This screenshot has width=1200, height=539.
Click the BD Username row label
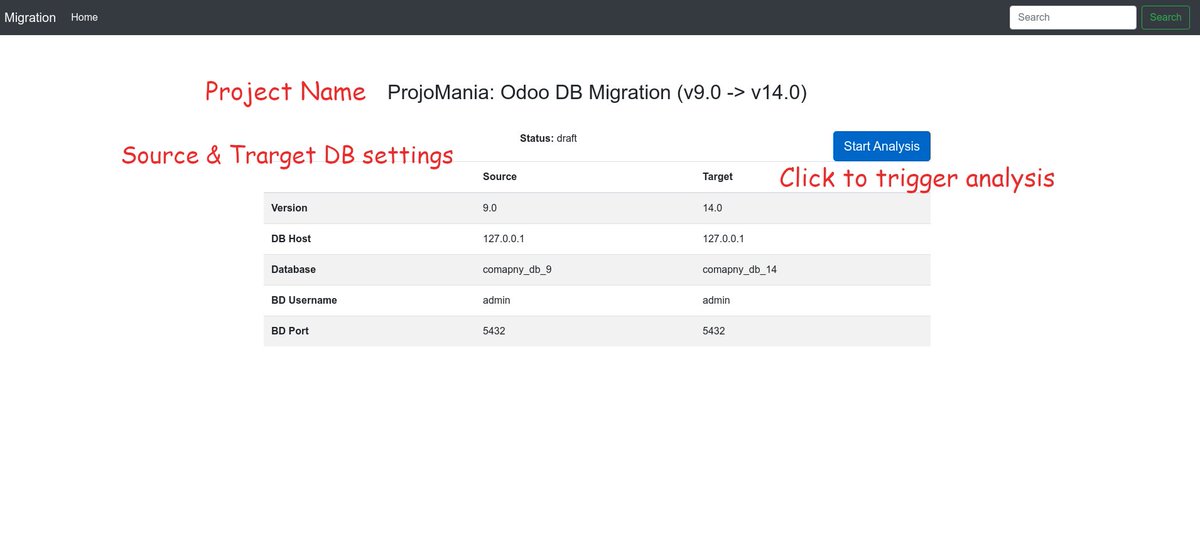(x=304, y=300)
